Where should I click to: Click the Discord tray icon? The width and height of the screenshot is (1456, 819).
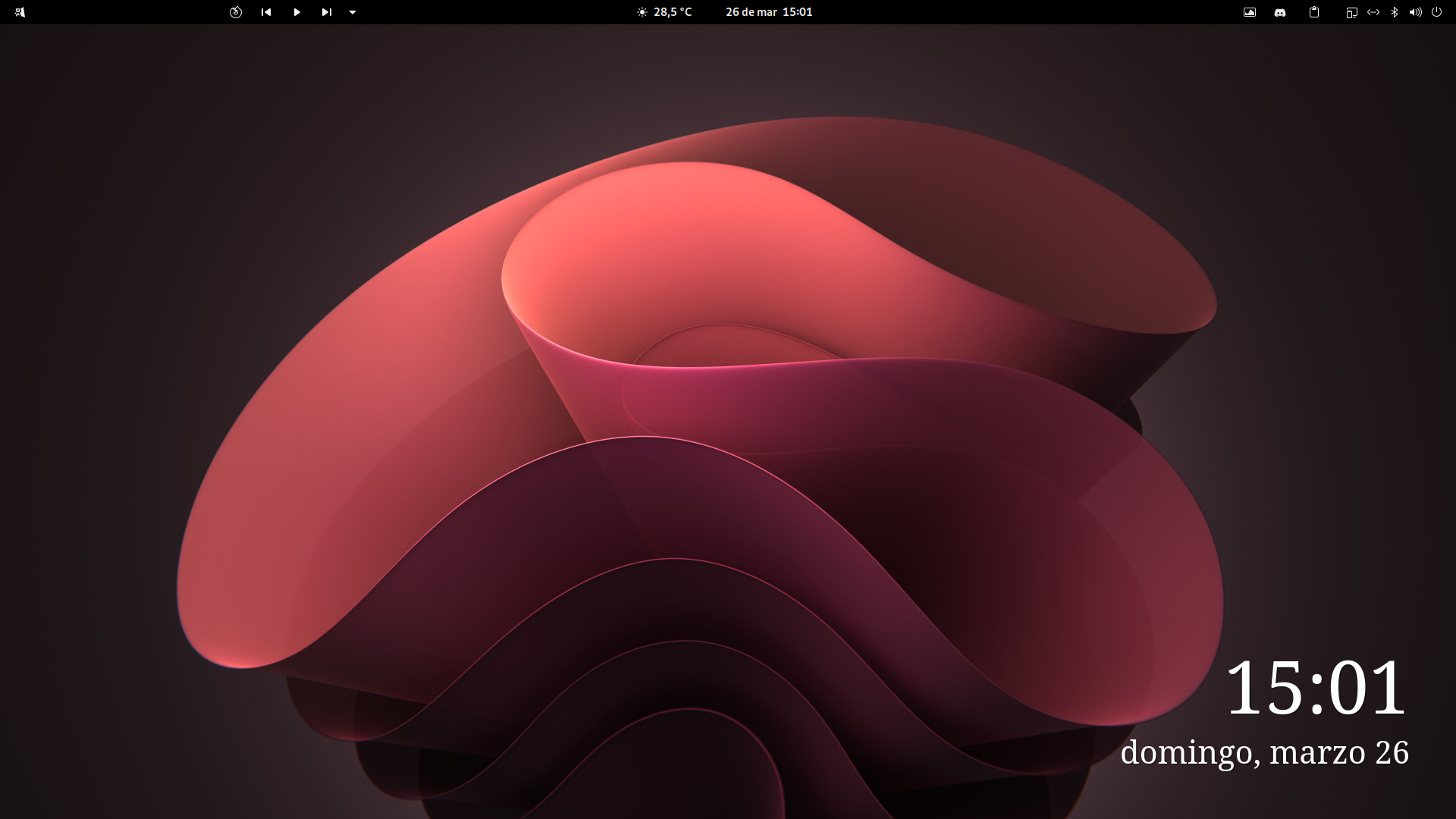pos(1280,12)
